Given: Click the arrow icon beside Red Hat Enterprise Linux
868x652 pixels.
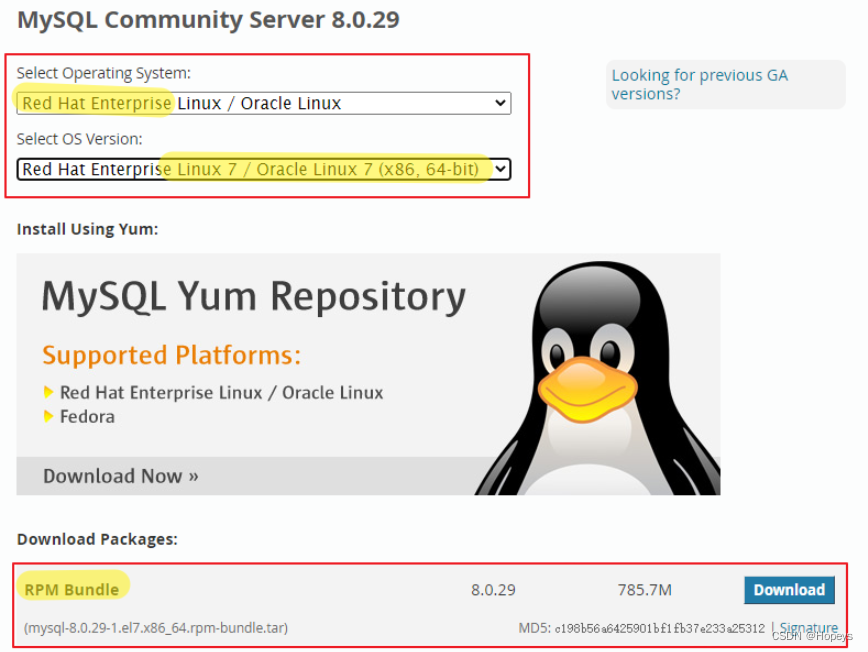Looking at the screenshot, I should tap(48, 393).
